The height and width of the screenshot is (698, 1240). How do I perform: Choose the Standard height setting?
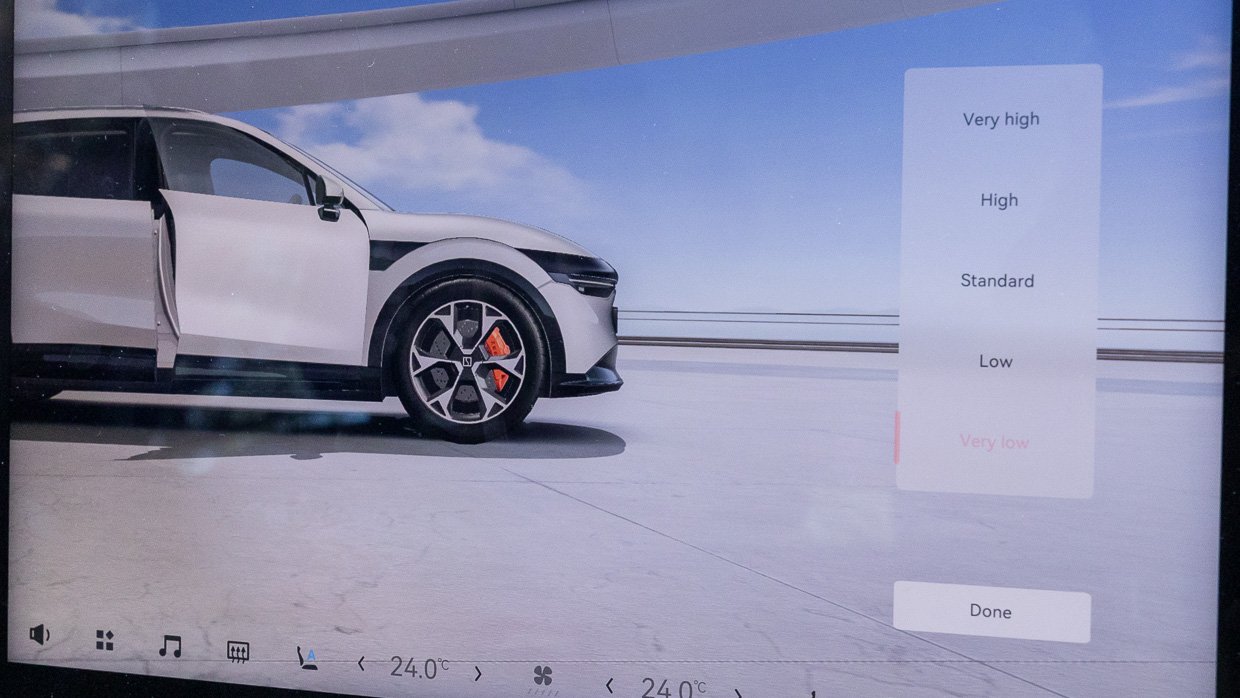tap(997, 281)
